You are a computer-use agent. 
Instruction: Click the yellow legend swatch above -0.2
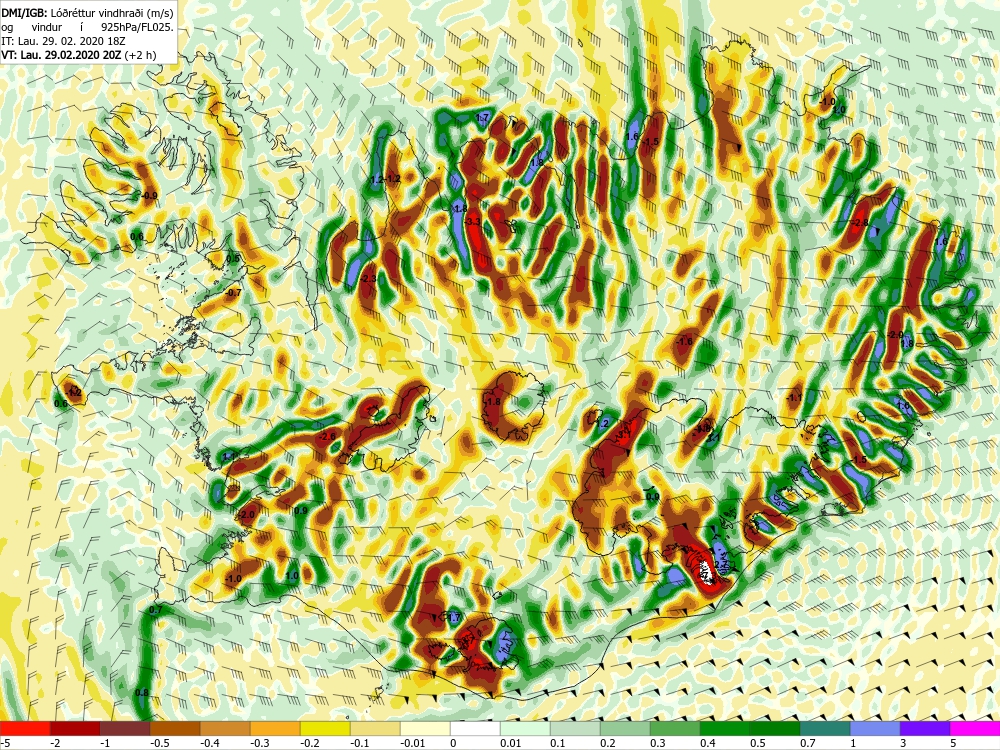(325, 728)
